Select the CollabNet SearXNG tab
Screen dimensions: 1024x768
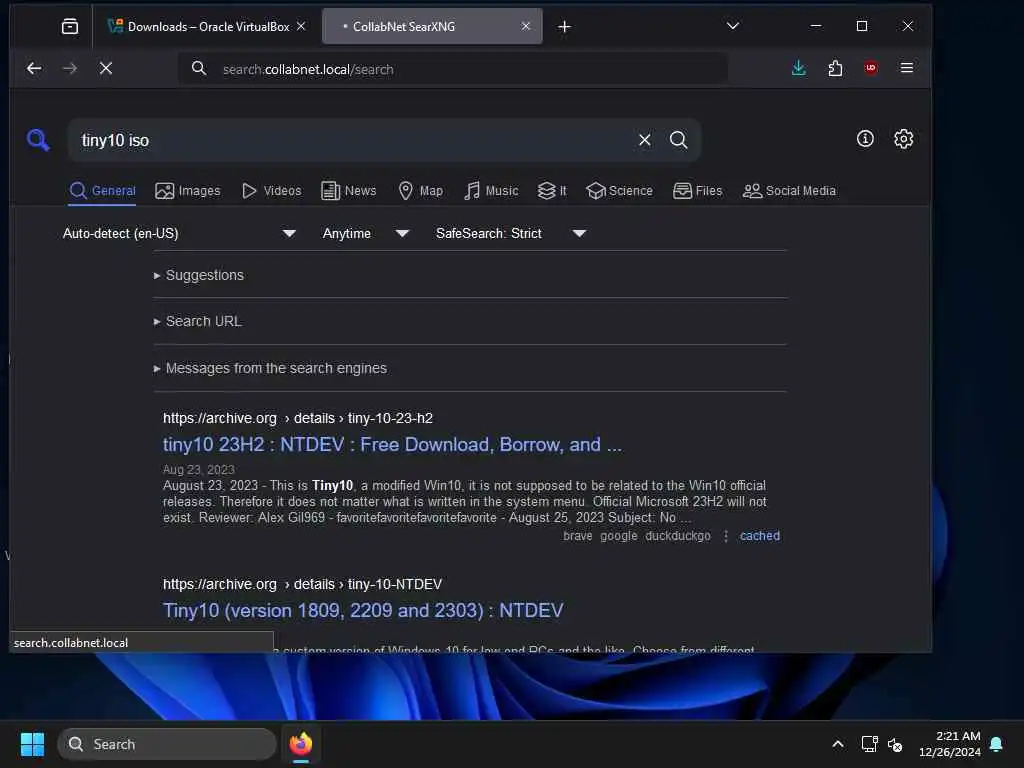[x=432, y=26]
